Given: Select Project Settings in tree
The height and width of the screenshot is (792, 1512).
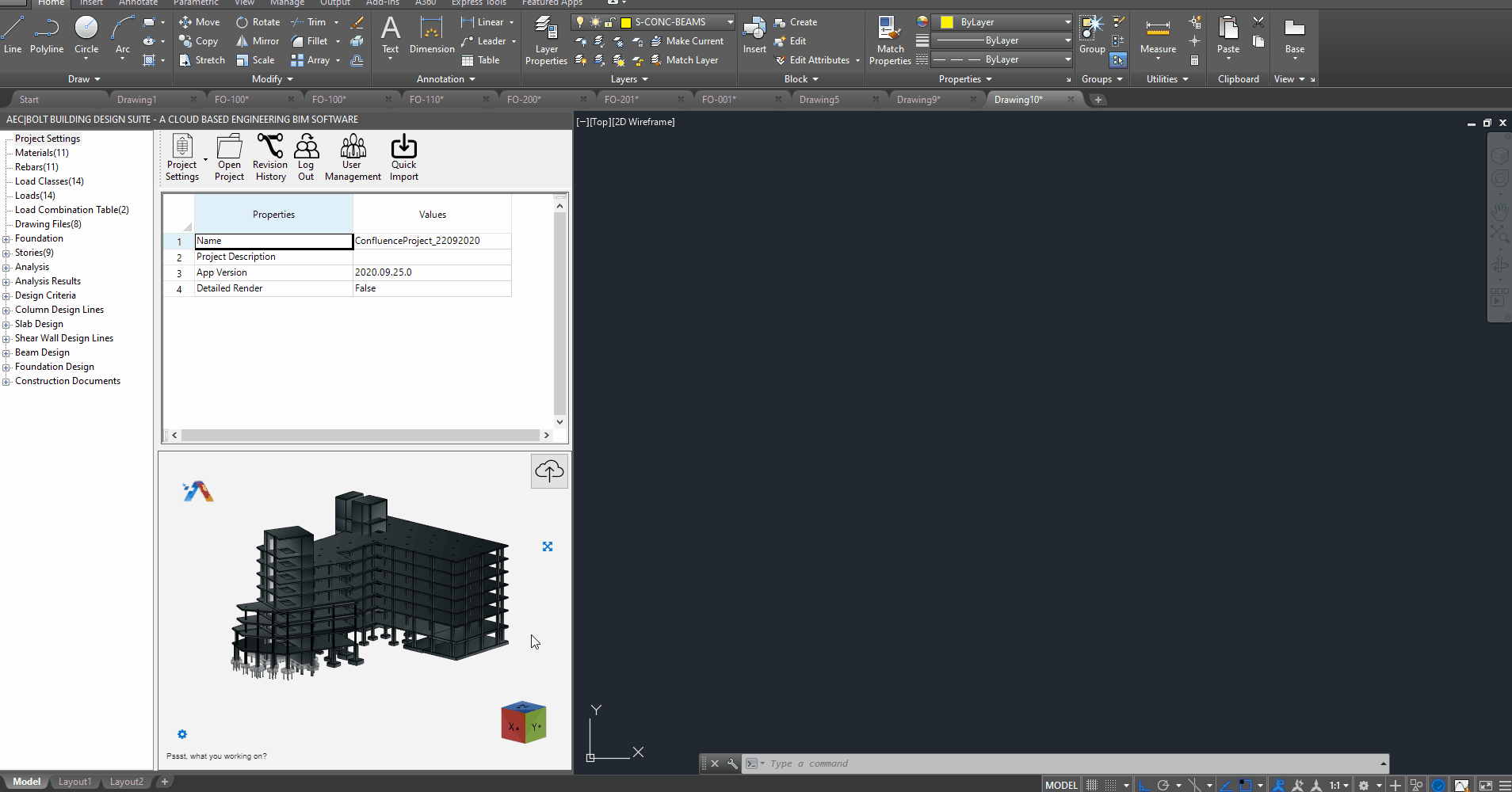Looking at the screenshot, I should (48, 139).
